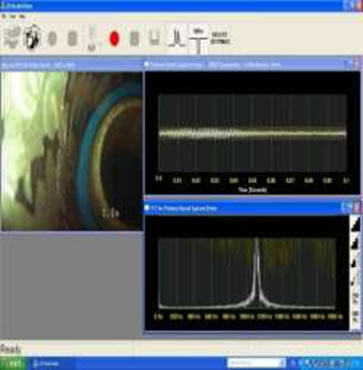Click the T-shaped probe icon in toolbar
Image resolution: width=363 pixels, height=370 pixels.
point(198,40)
